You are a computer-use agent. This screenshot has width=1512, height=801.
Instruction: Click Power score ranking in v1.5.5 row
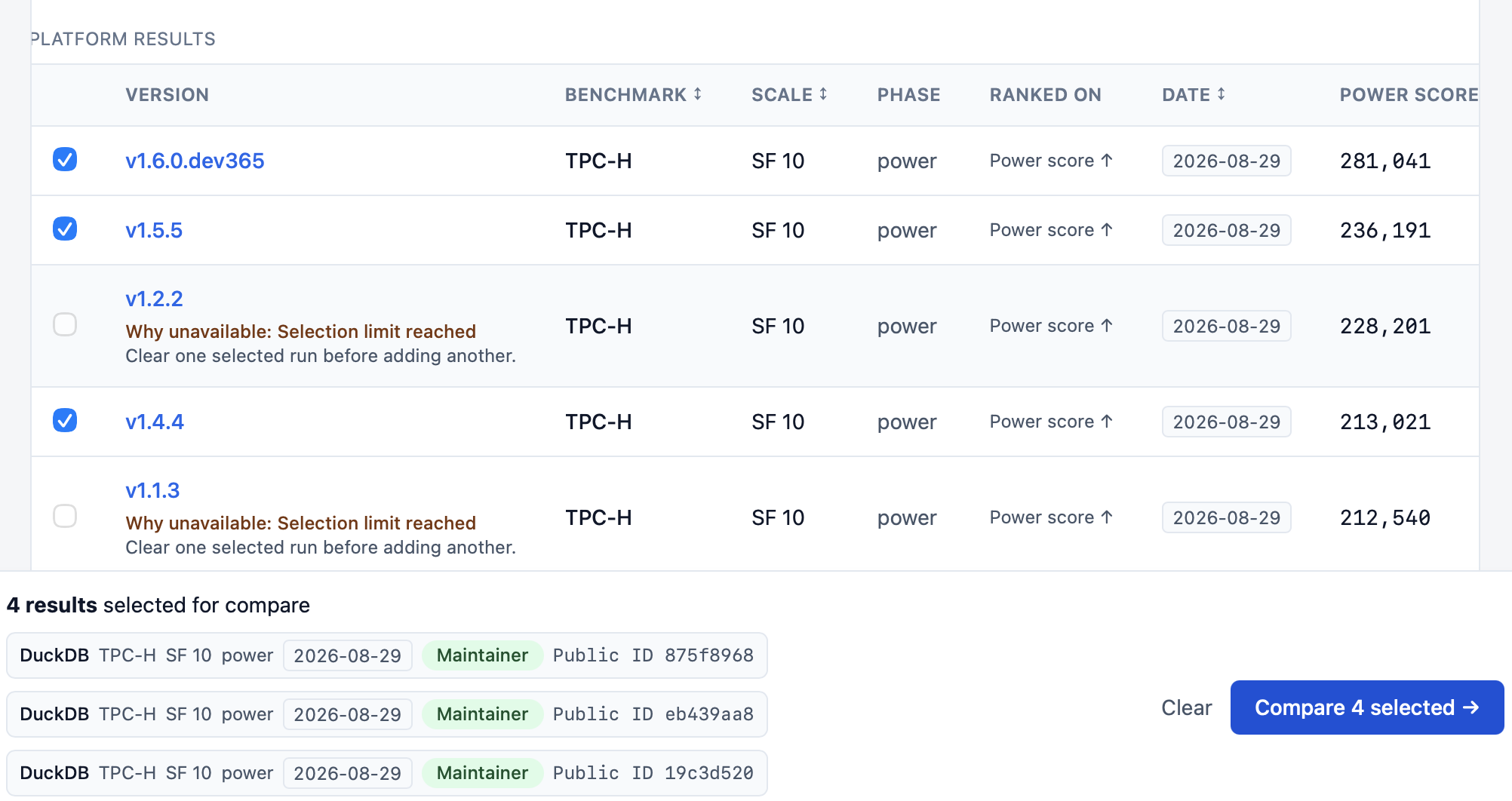coord(1051,230)
